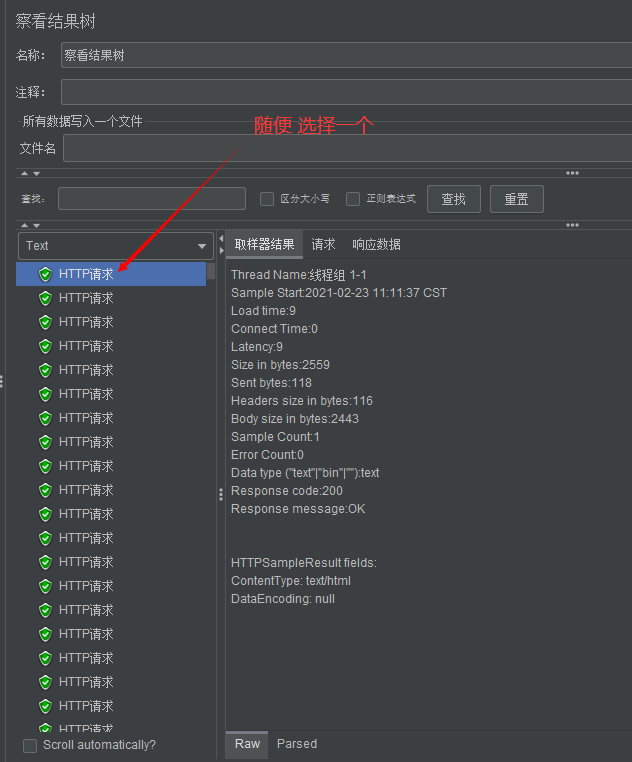
Task: Click green shield icon of third HTTP请求 row
Action: (x=45, y=322)
